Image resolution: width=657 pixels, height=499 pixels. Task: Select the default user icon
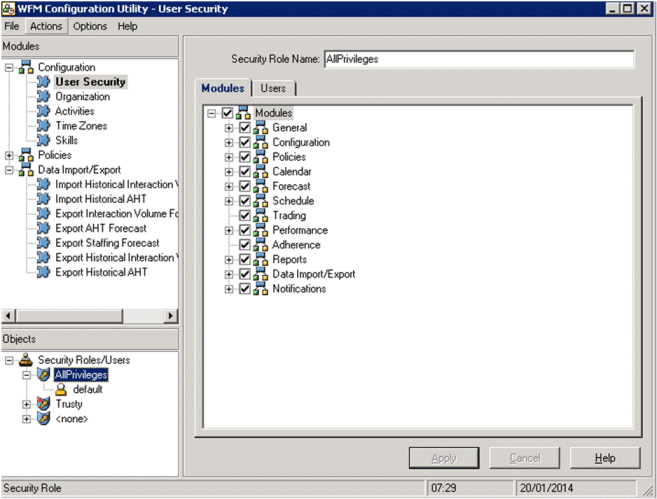click(x=62, y=390)
